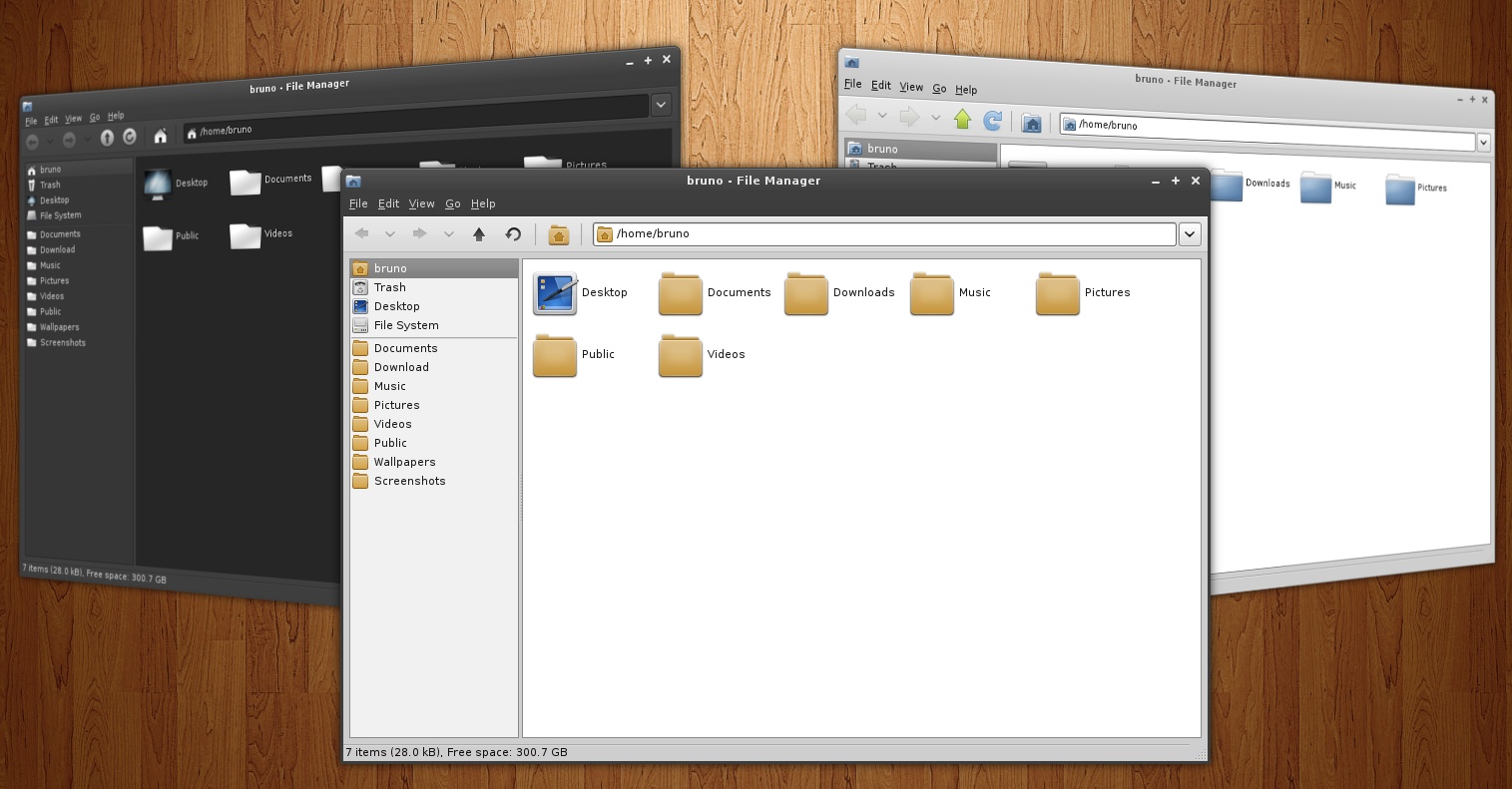Select File System in front window sidebar
Image resolution: width=1512 pixels, height=789 pixels.
tap(434, 325)
